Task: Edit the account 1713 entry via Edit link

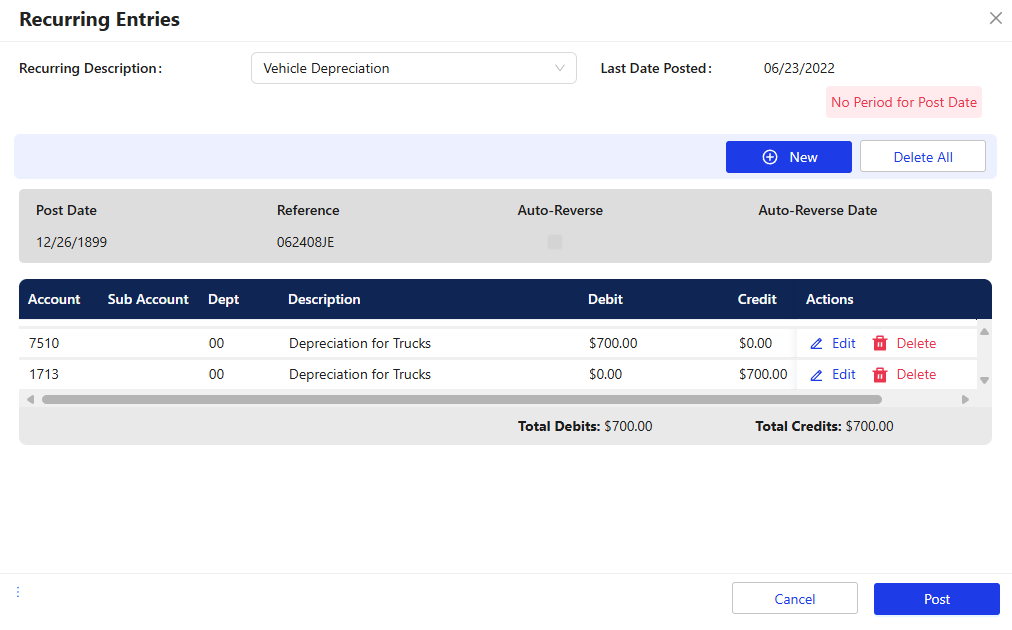Action: (x=844, y=374)
